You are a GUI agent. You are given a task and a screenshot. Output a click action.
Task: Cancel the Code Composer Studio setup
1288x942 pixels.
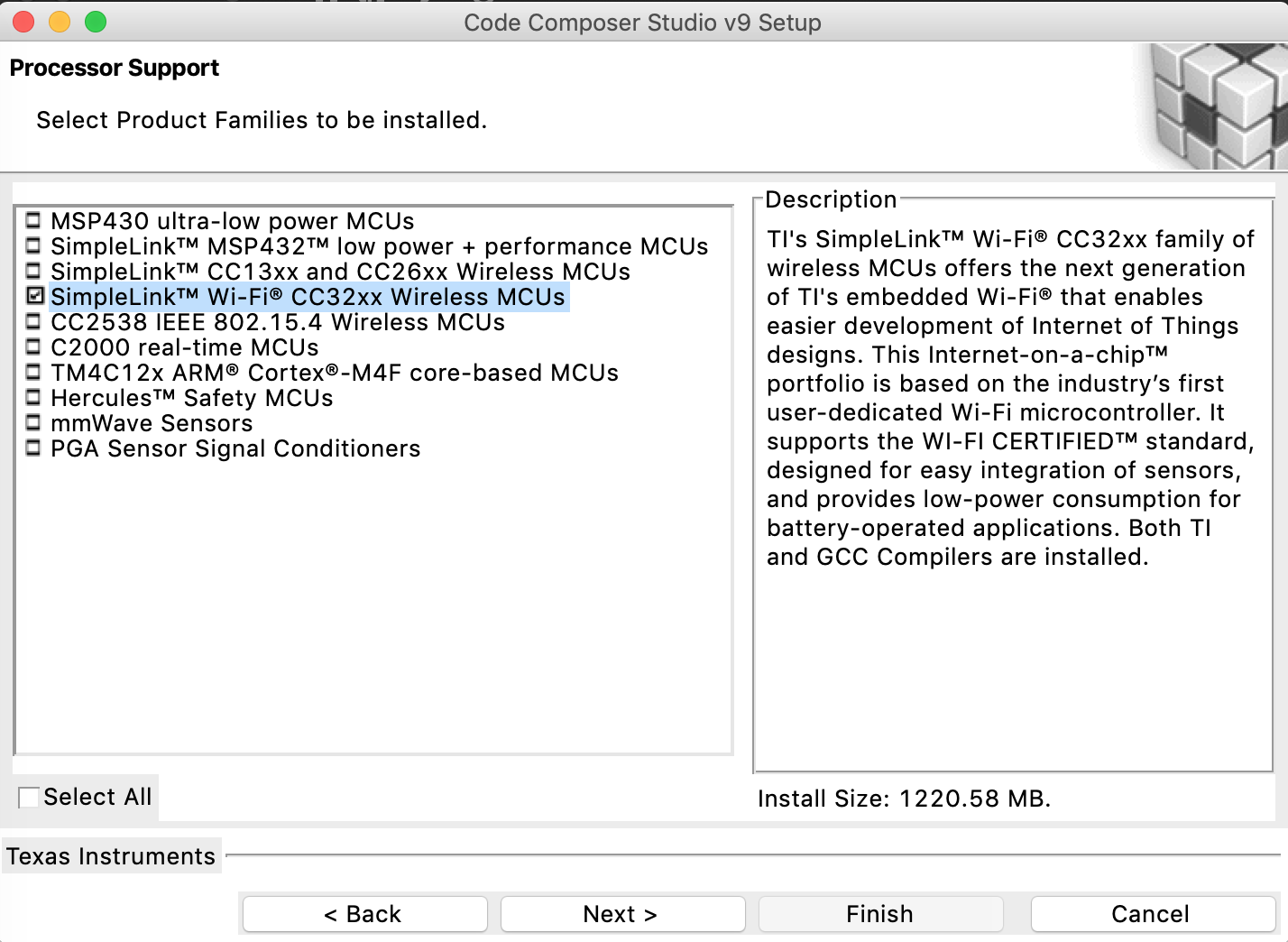tap(1153, 914)
